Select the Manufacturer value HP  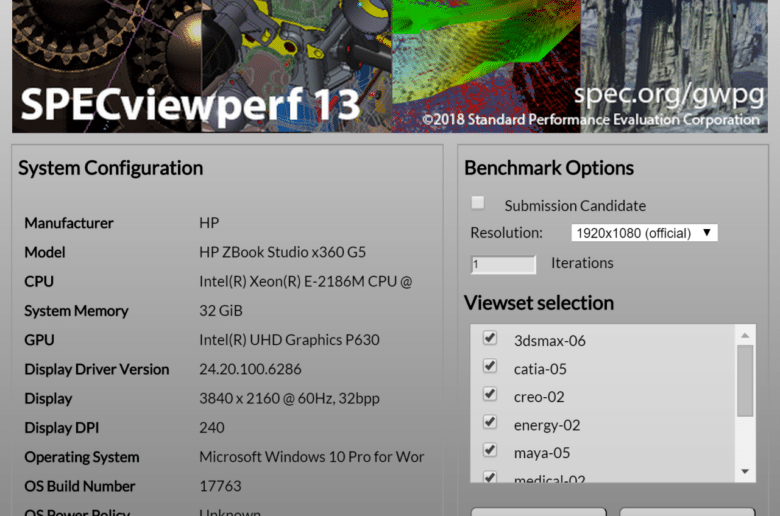(x=209, y=223)
